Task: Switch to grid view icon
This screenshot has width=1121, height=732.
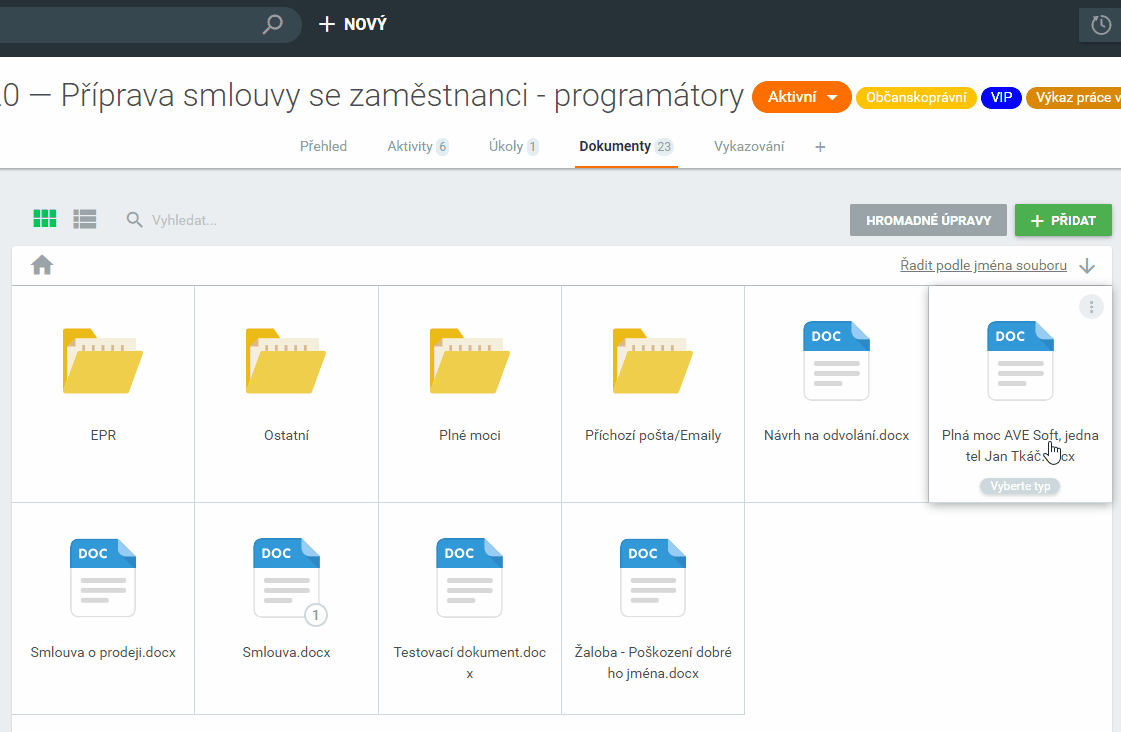Action: click(45, 219)
